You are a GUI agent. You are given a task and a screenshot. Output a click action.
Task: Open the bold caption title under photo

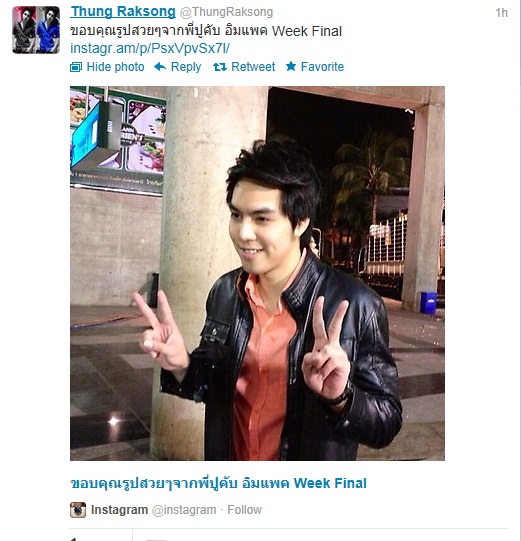[218, 483]
